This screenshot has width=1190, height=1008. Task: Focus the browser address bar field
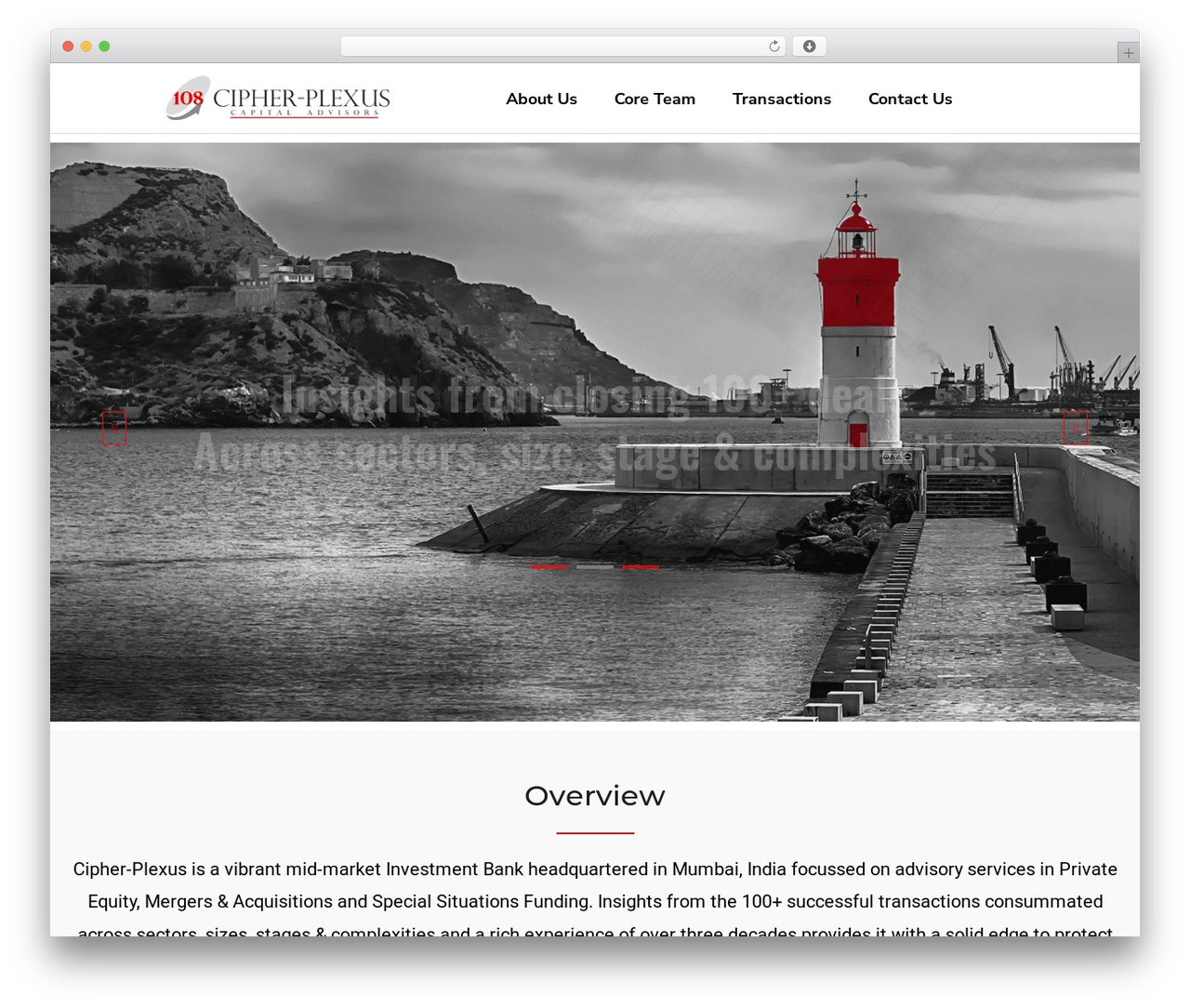tap(563, 46)
